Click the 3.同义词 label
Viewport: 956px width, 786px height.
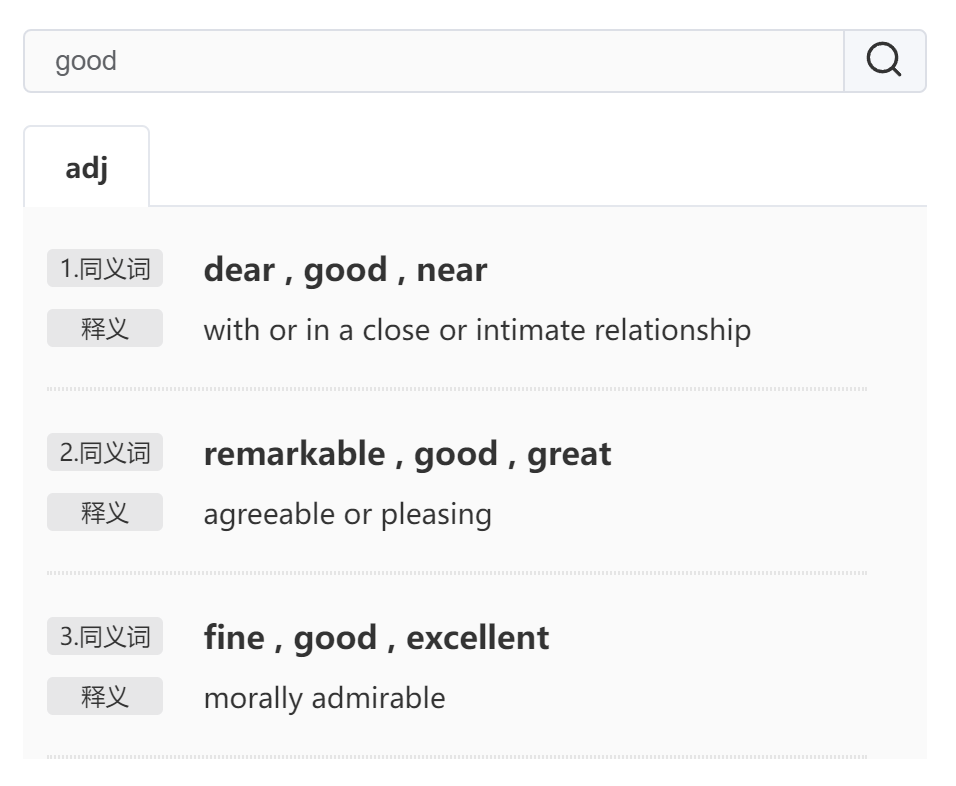[105, 636]
